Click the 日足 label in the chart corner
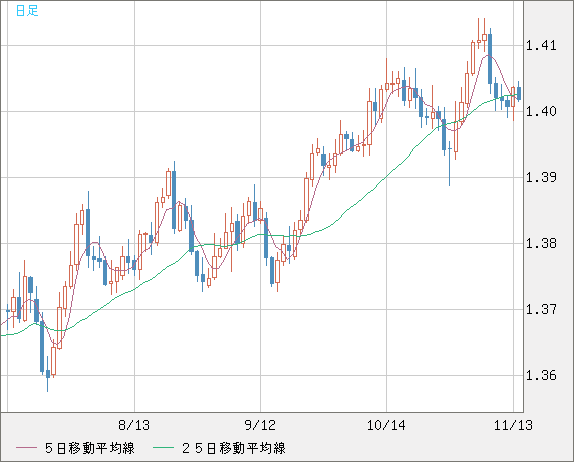This screenshot has height=462, width=574. tap(27, 11)
